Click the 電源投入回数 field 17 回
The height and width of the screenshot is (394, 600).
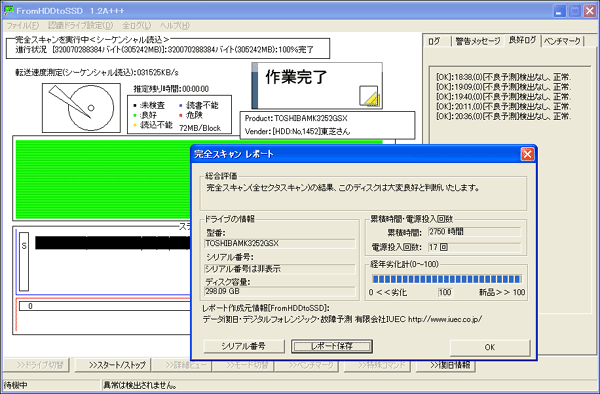[474, 247]
